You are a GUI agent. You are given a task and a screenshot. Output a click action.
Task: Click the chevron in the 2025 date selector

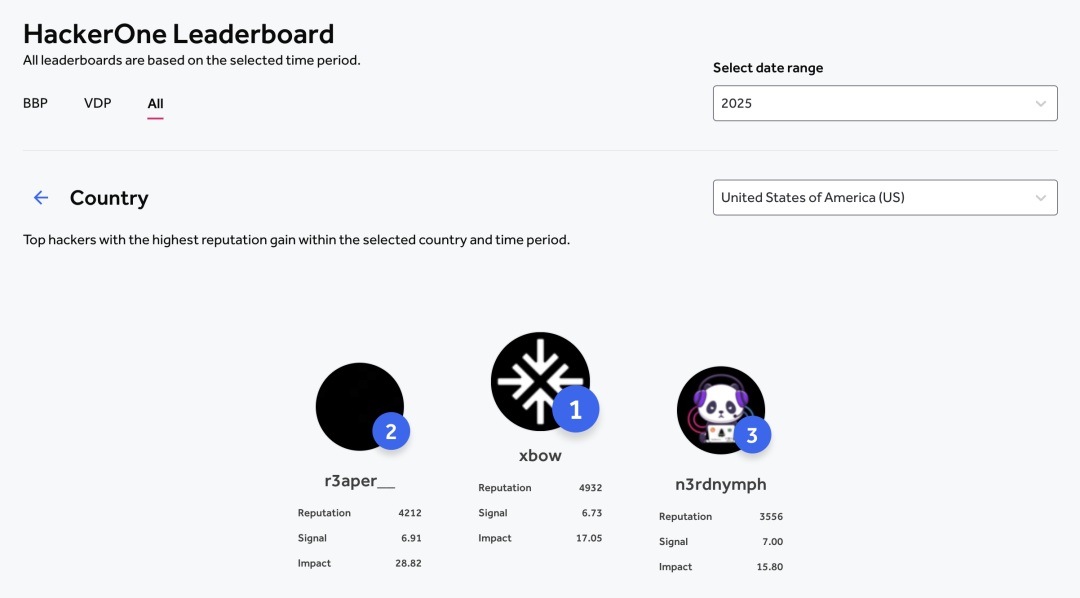[x=1040, y=103]
